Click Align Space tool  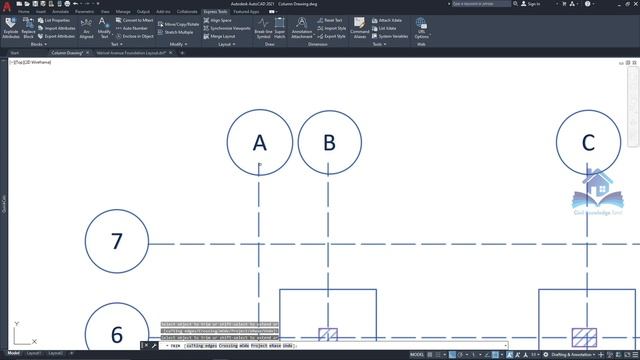pyautogui.click(x=218, y=20)
